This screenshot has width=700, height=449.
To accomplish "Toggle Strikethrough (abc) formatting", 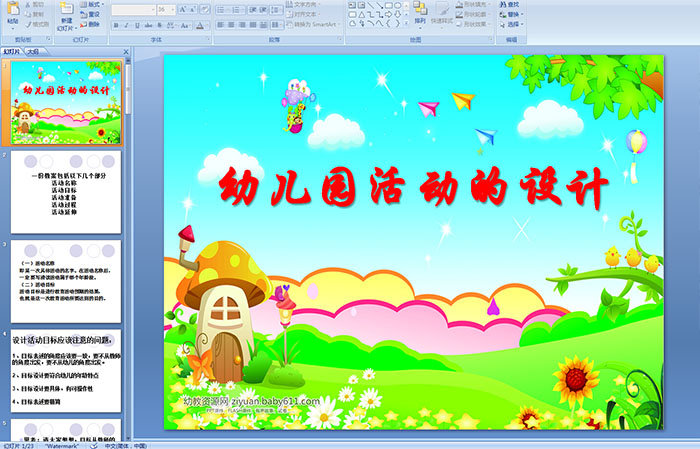I will [148, 25].
